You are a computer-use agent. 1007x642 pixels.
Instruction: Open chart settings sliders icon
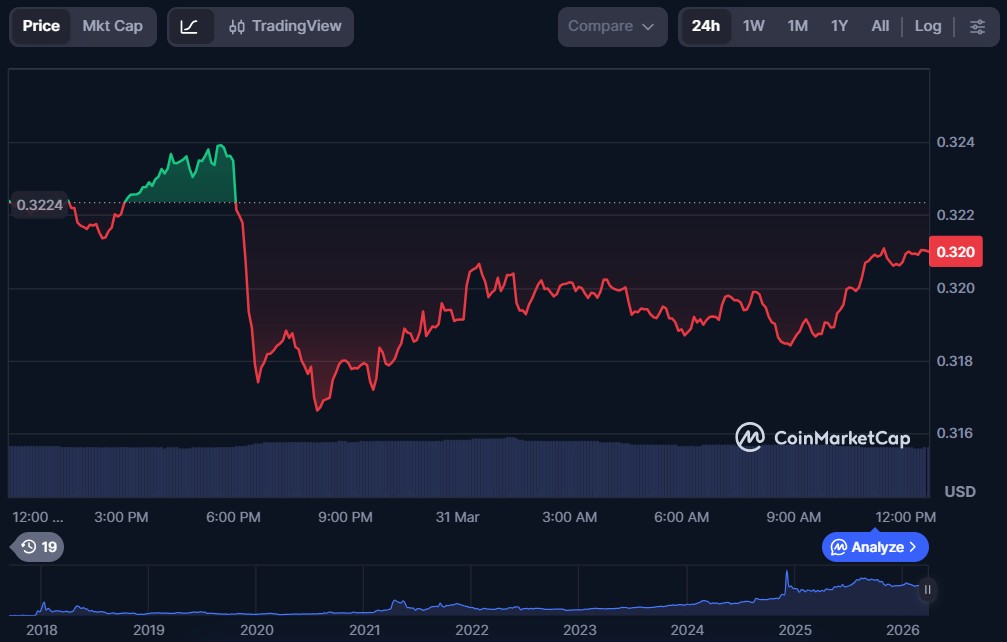coord(977,26)
